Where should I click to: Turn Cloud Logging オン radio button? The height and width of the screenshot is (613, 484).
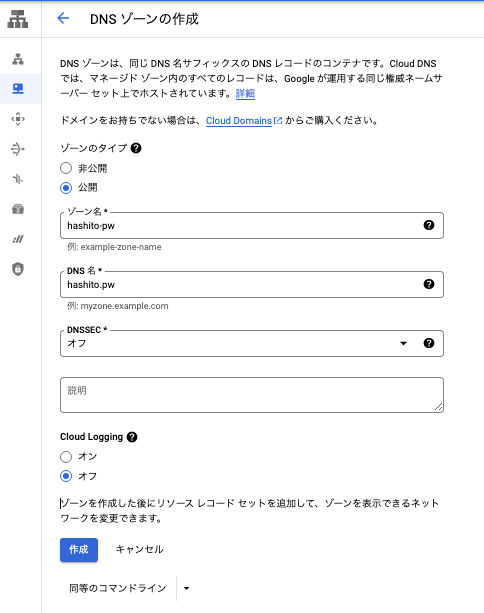[x=66, y=457]
